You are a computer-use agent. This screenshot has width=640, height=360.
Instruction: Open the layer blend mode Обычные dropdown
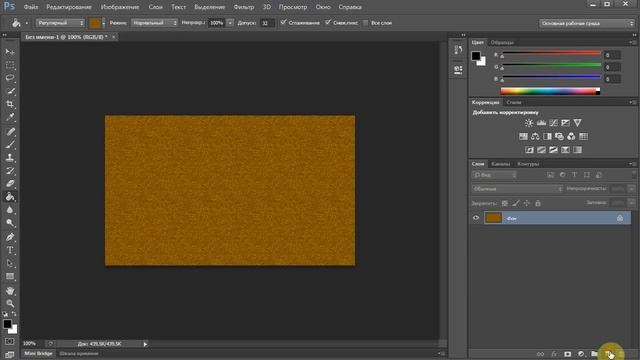tap(517, 189)
